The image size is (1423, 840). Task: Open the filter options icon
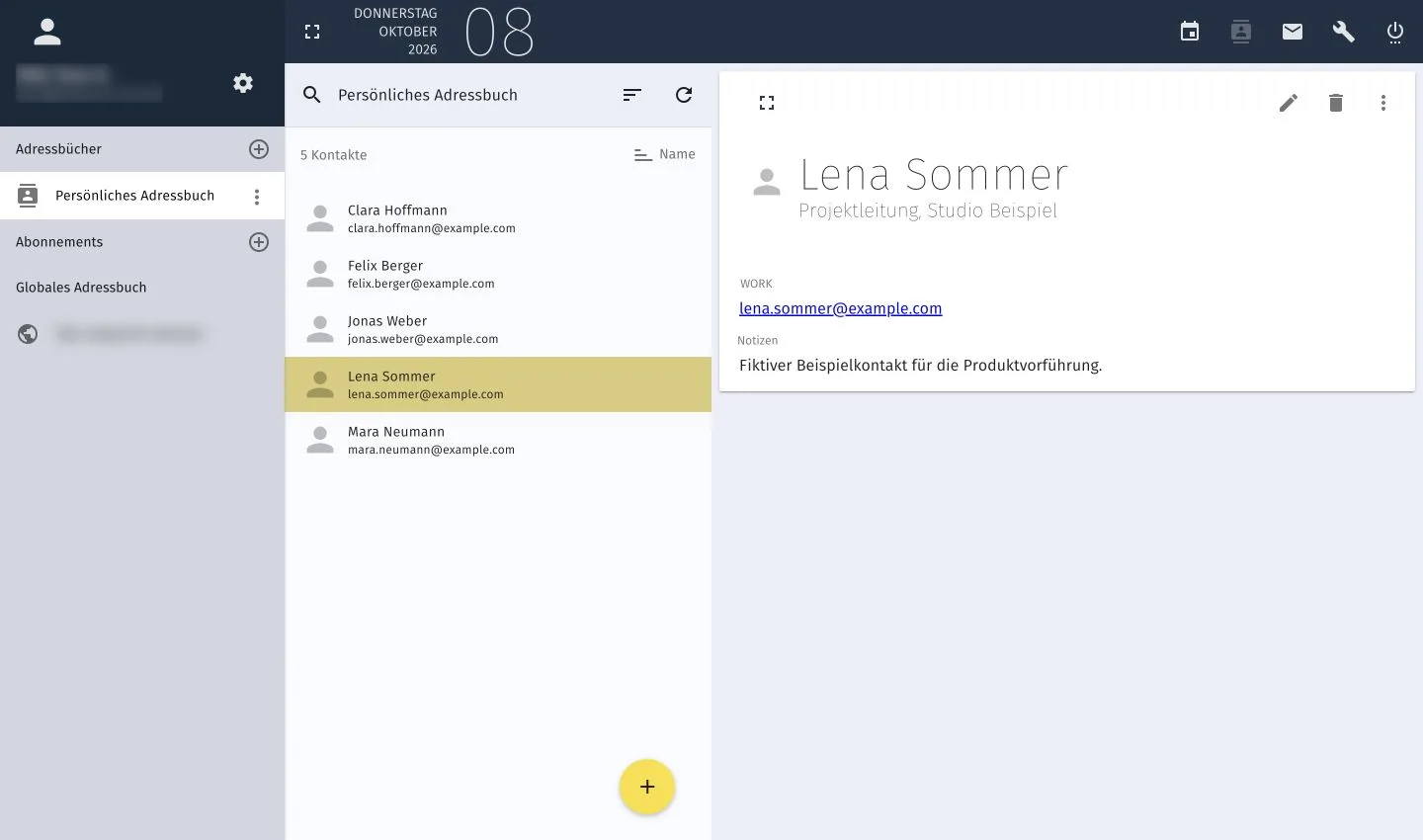point(632,95)
